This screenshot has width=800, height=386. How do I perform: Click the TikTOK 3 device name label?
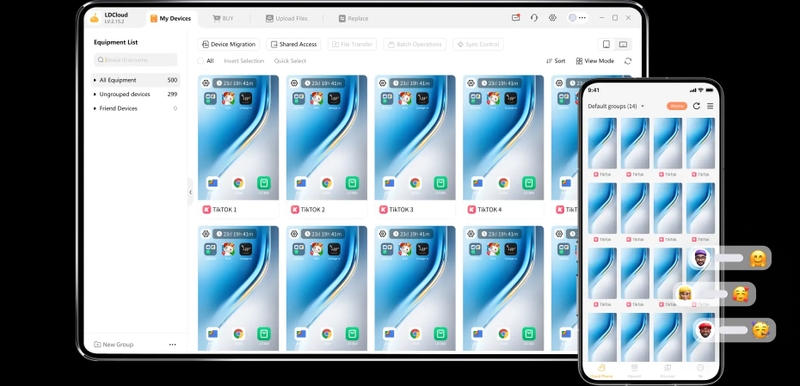click(401, 210)
